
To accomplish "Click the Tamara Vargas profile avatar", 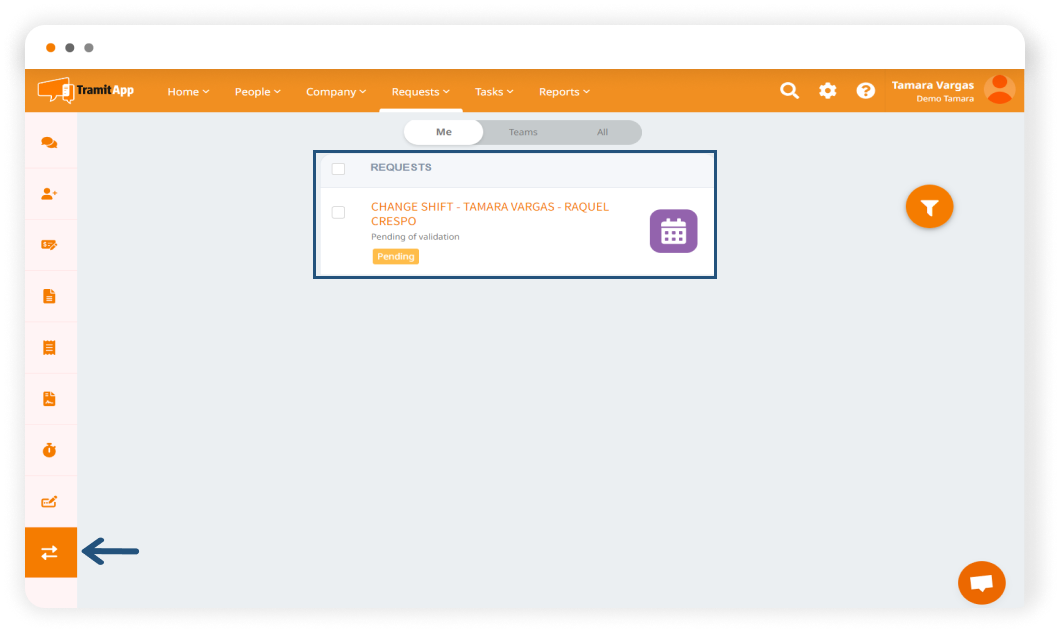I will point(999,90).
